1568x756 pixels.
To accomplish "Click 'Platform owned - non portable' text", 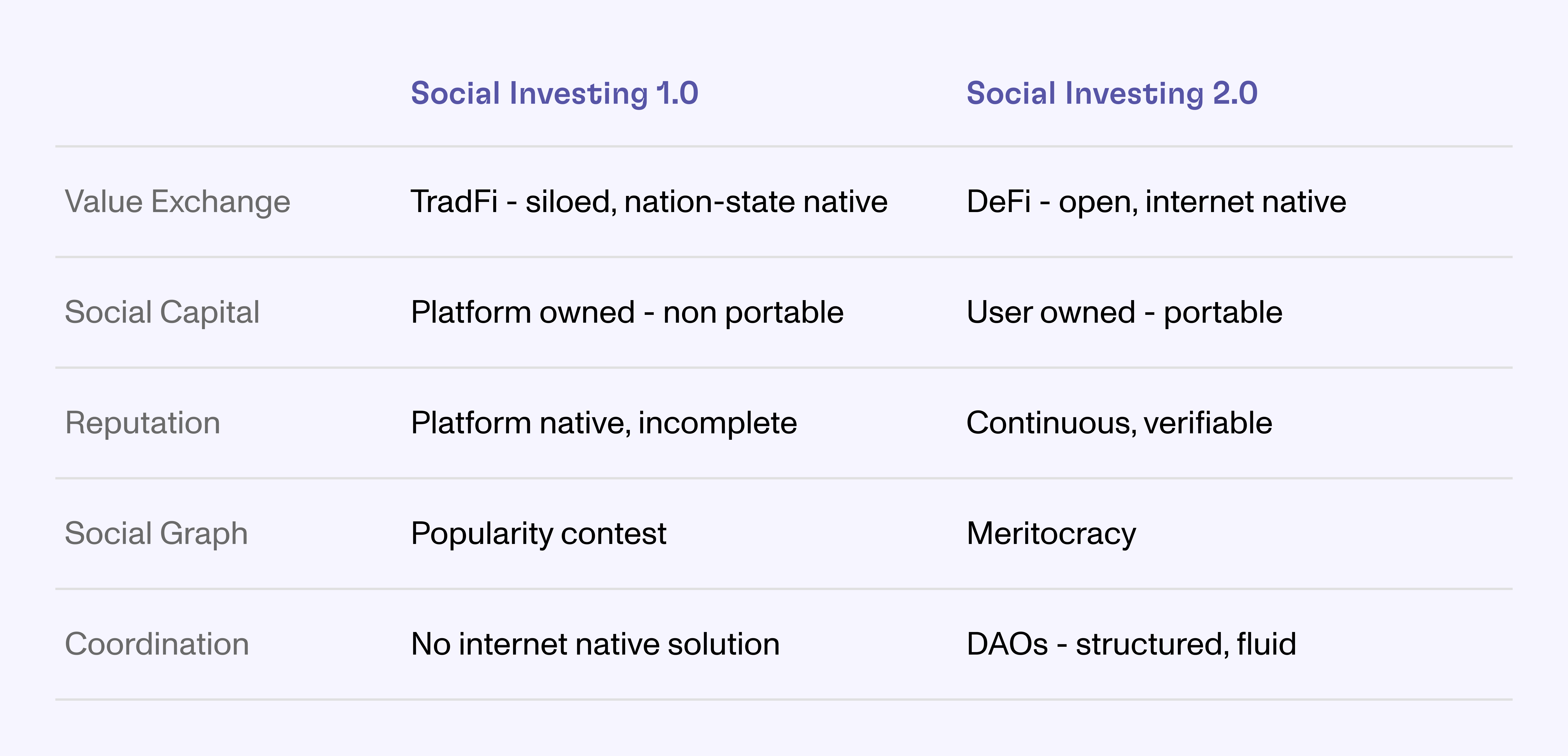I will pyautogui.click(x=627, y=313).
